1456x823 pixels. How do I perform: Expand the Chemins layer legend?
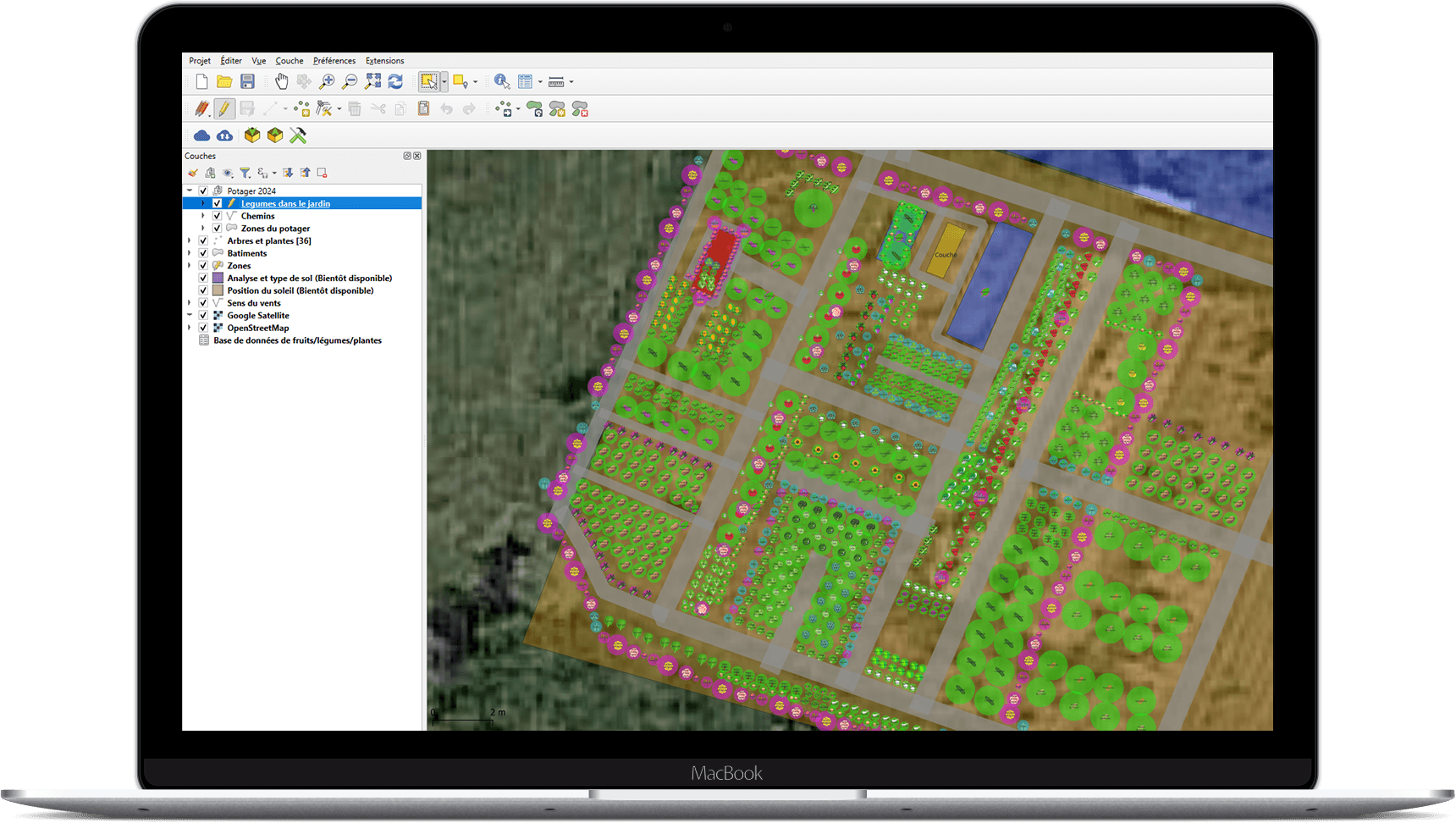(203, 216)
